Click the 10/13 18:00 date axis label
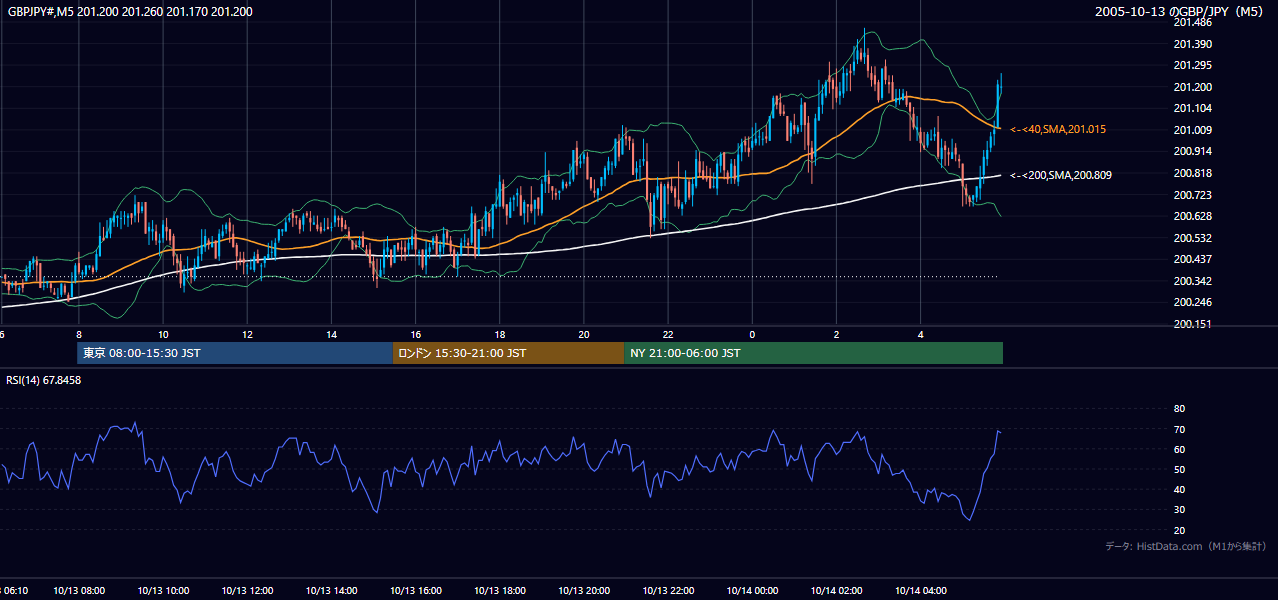 [x=500, y=590]
